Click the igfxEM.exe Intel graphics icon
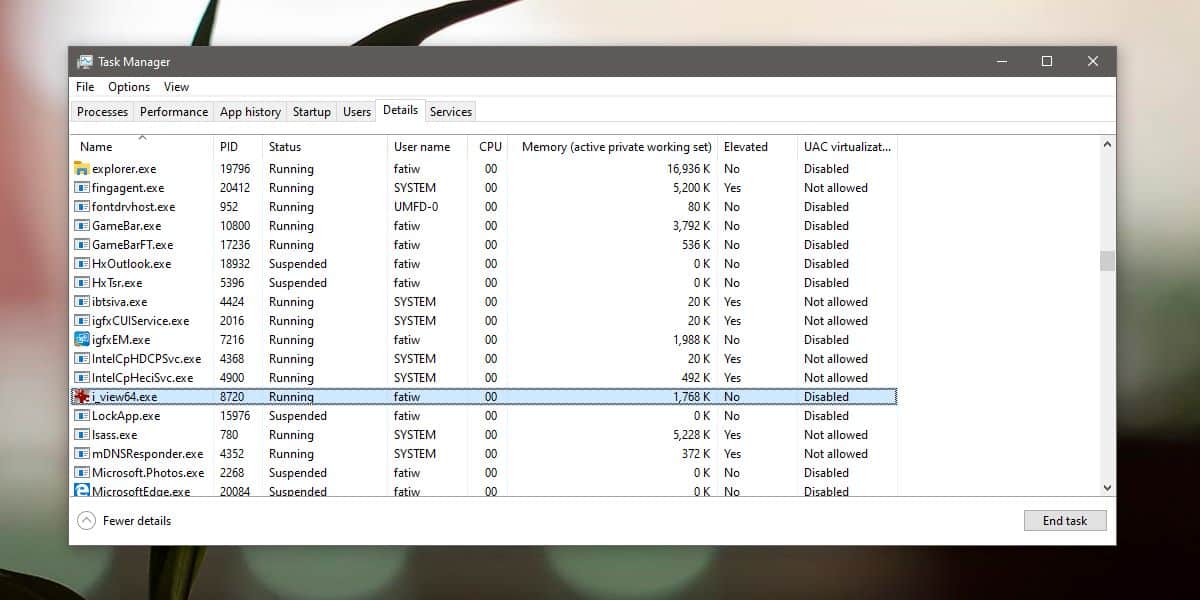 coord(82,340)
